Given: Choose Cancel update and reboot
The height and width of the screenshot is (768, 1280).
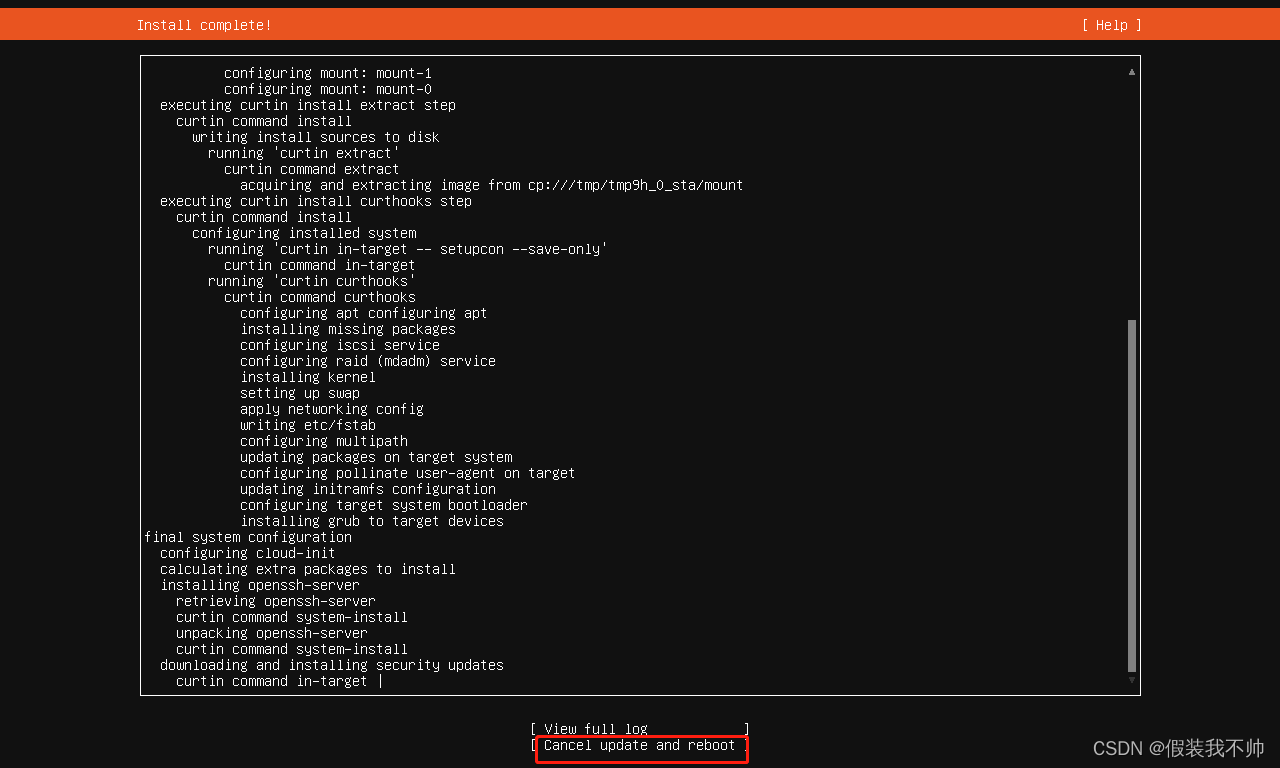Looking at the screenshot, I should 640,745.
